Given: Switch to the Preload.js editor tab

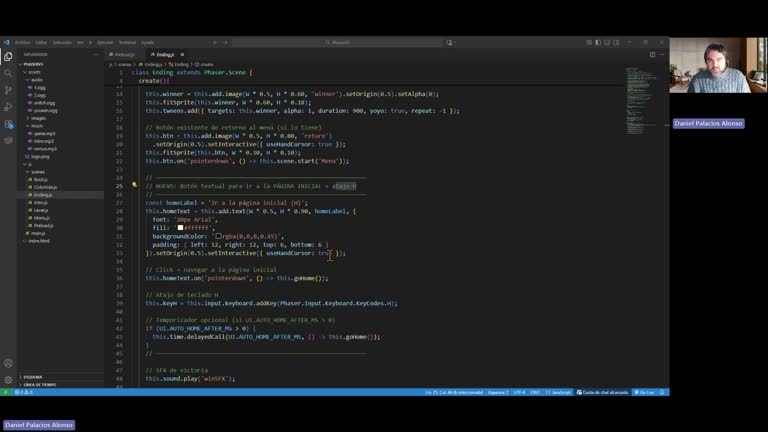Looking at the screenshot, I should (125, 55).
